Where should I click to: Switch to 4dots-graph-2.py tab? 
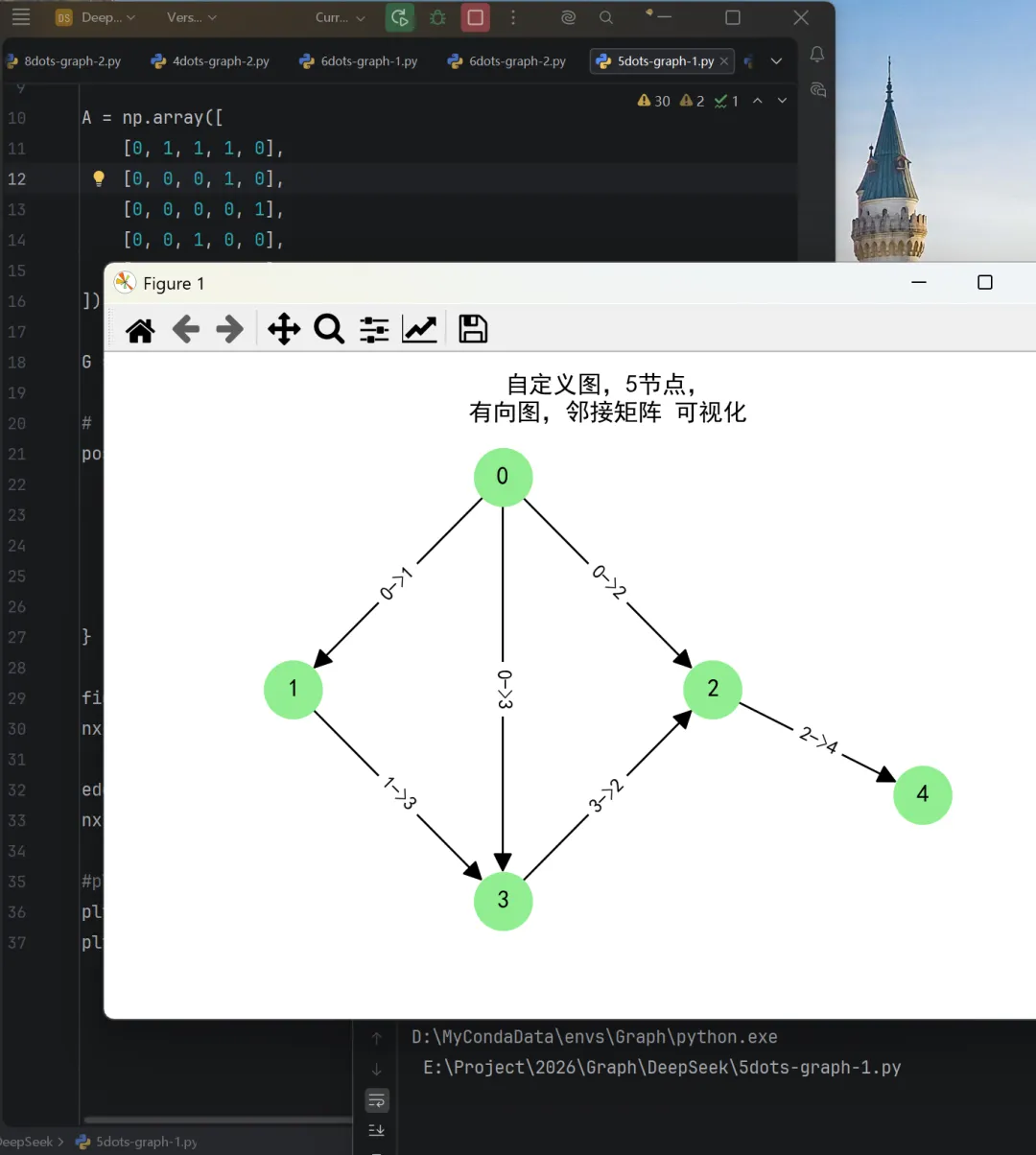[x=210, y=60]
